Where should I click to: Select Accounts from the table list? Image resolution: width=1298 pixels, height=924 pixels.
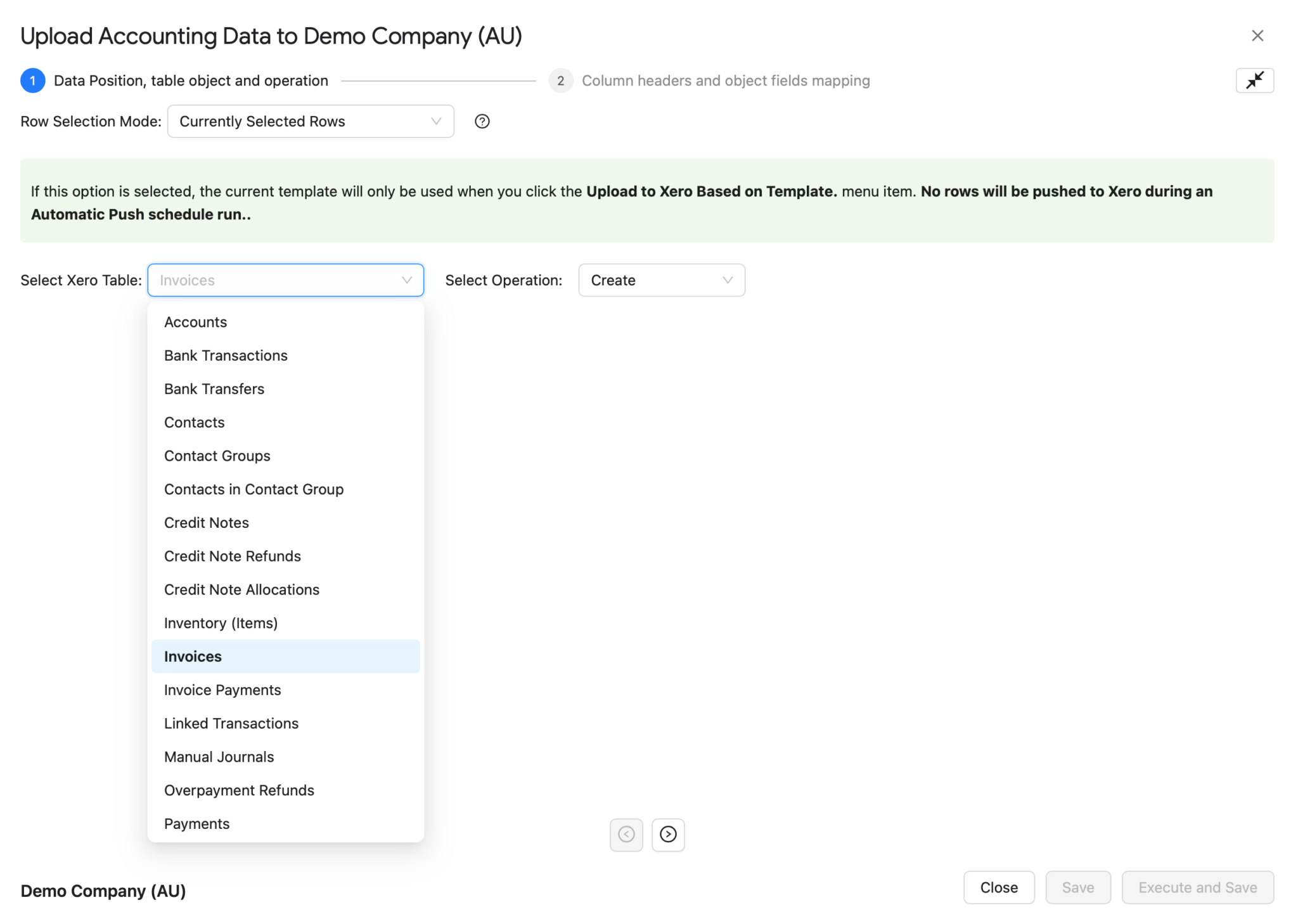coord(285,322)
